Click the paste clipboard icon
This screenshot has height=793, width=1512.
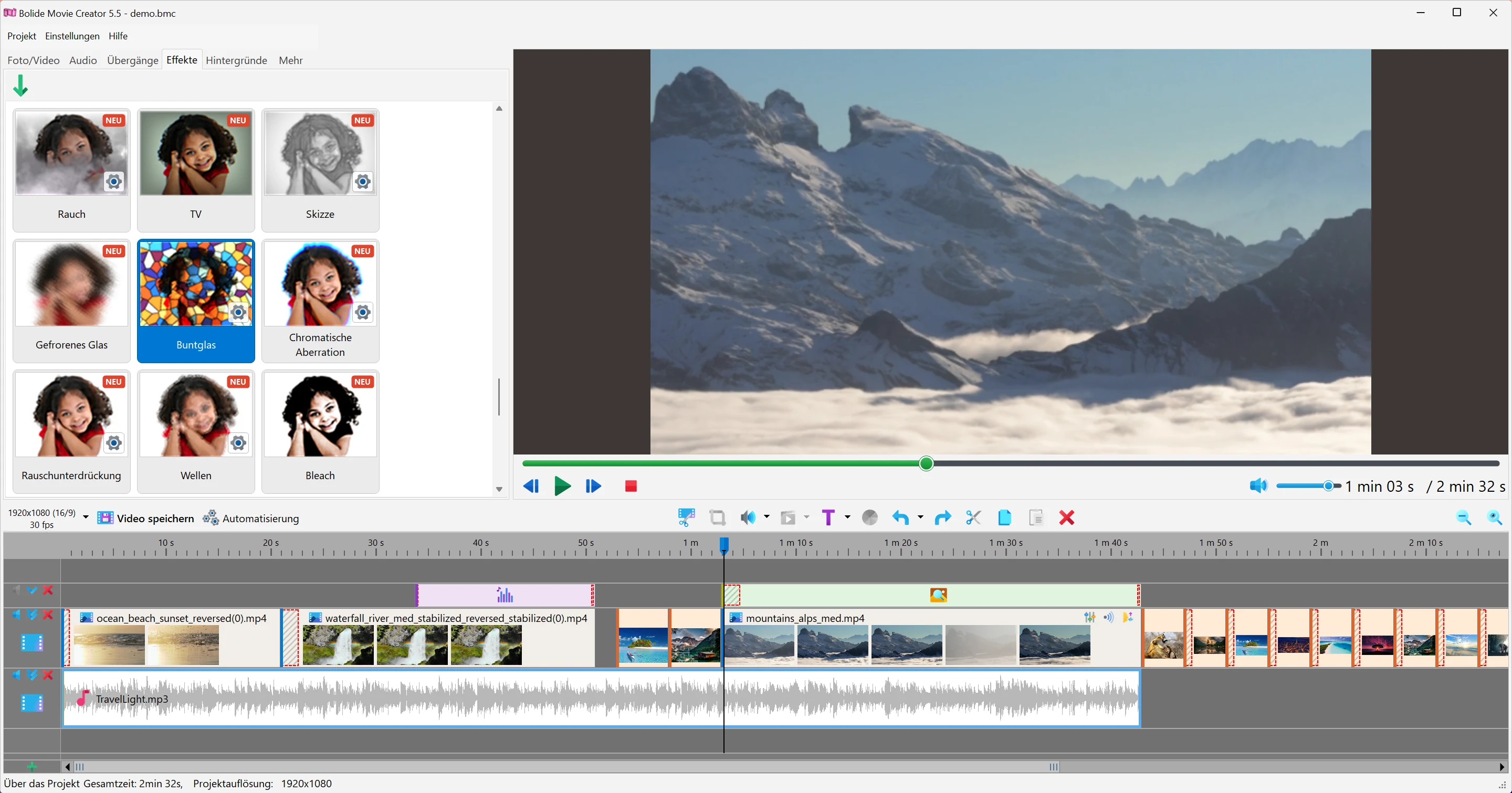point(1036,517)
